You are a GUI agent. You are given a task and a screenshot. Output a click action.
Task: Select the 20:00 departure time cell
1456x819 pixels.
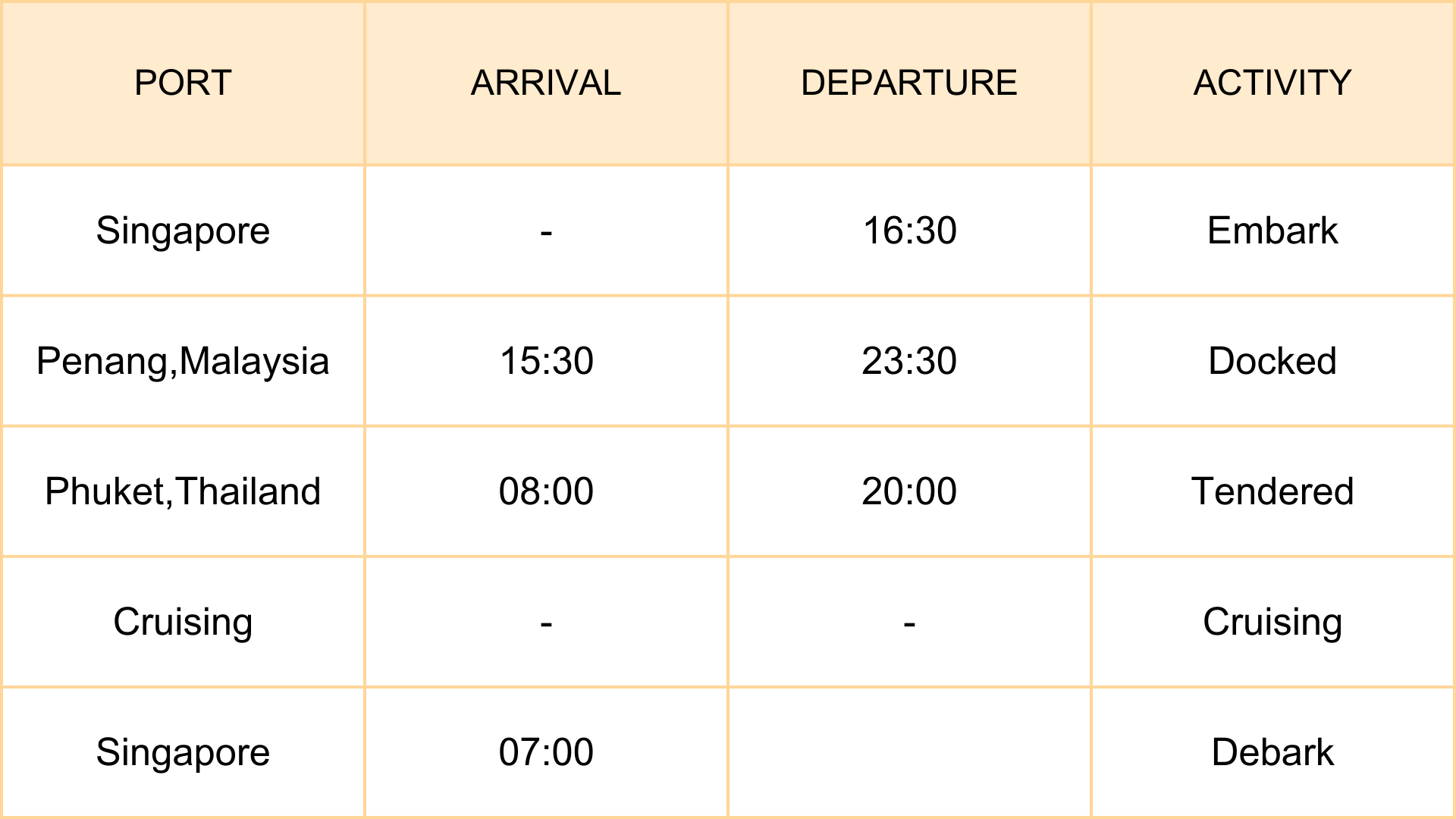point(909,491)
